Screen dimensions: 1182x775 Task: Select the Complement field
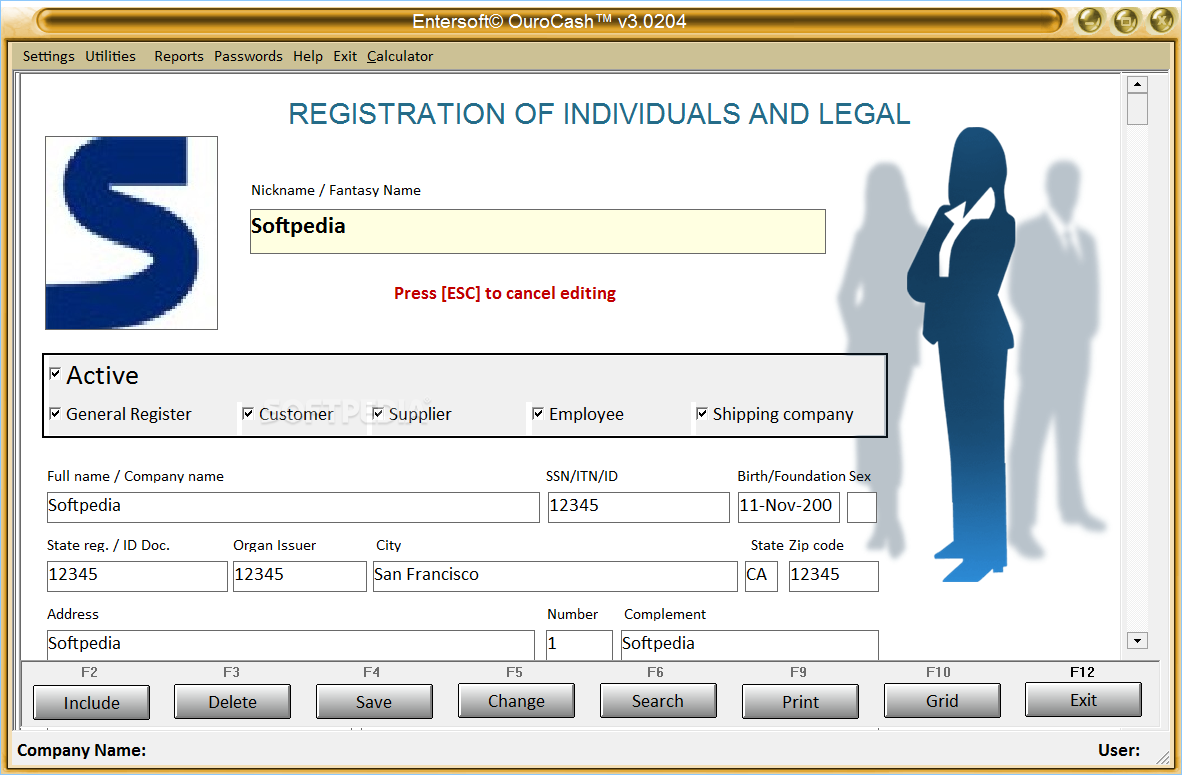pos(749,645)
